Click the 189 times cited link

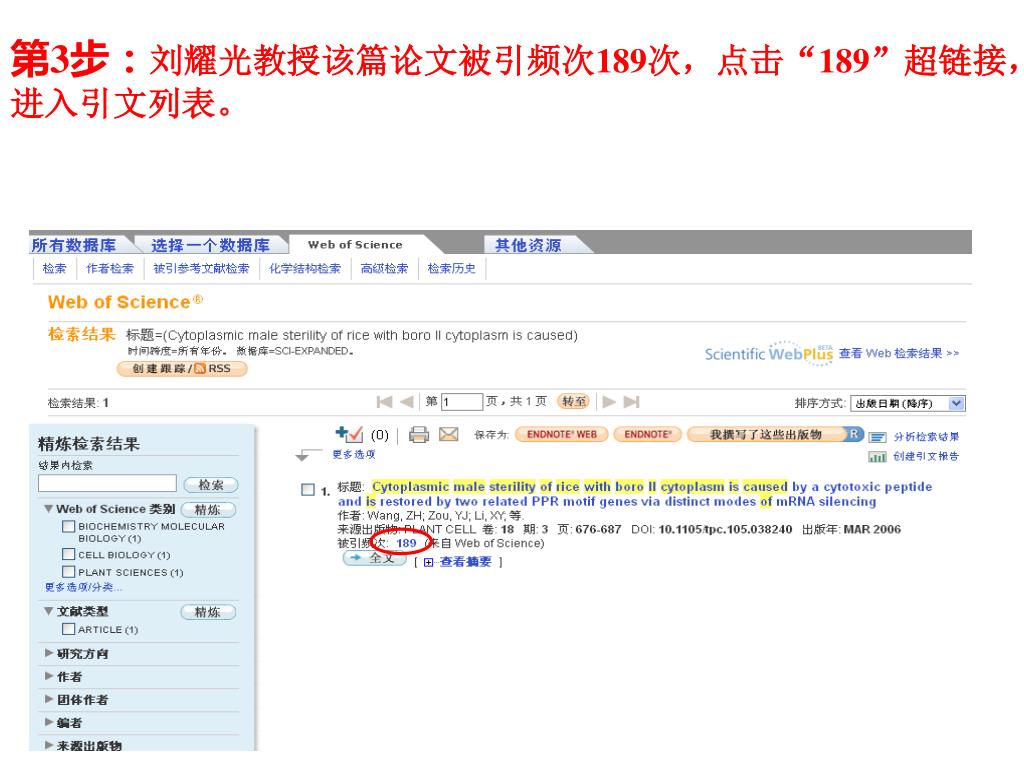[406, 543]
